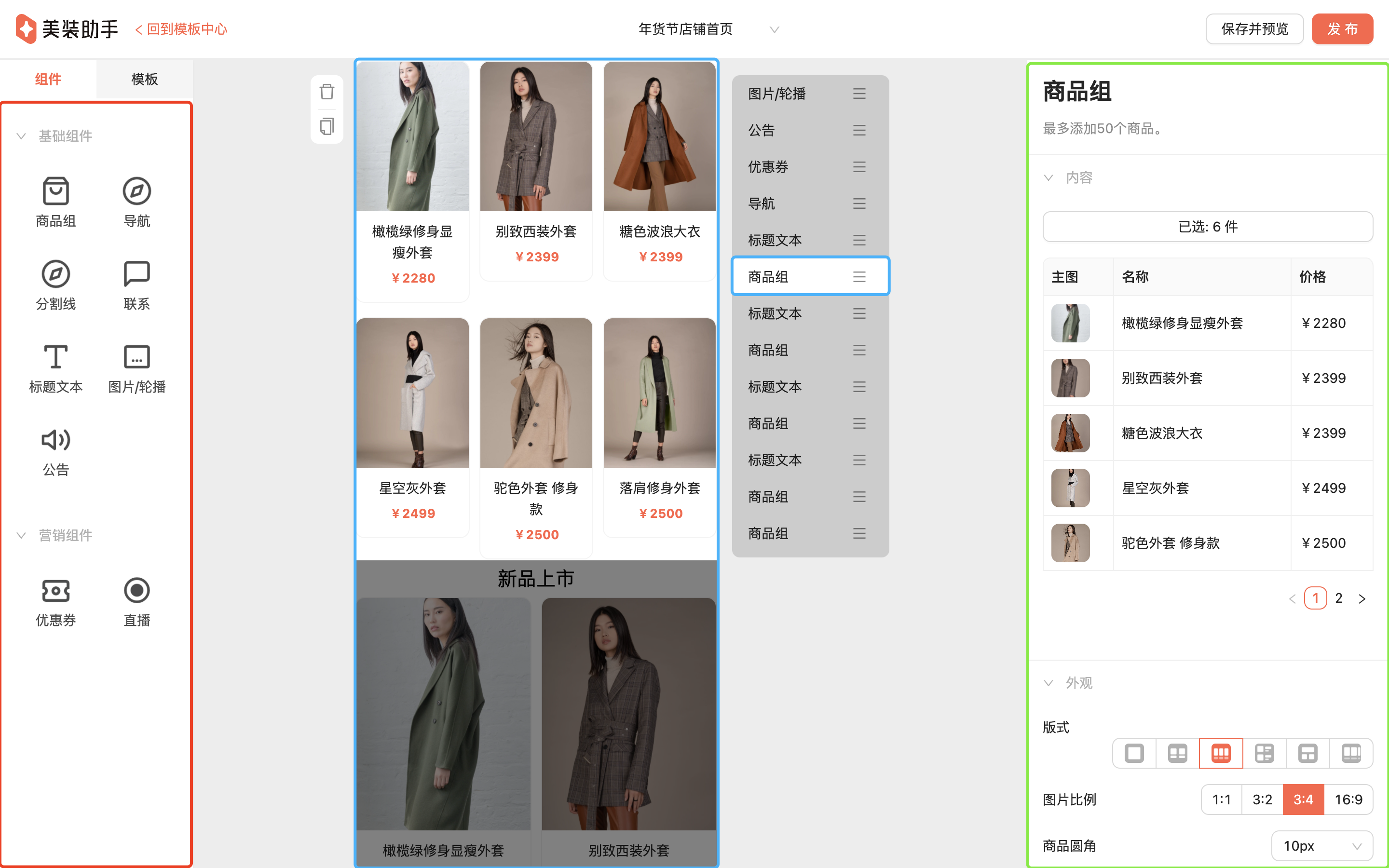Pick the 联系 chat bubble component
This screenshot has height=868, width=1389.
click(136, 274)
